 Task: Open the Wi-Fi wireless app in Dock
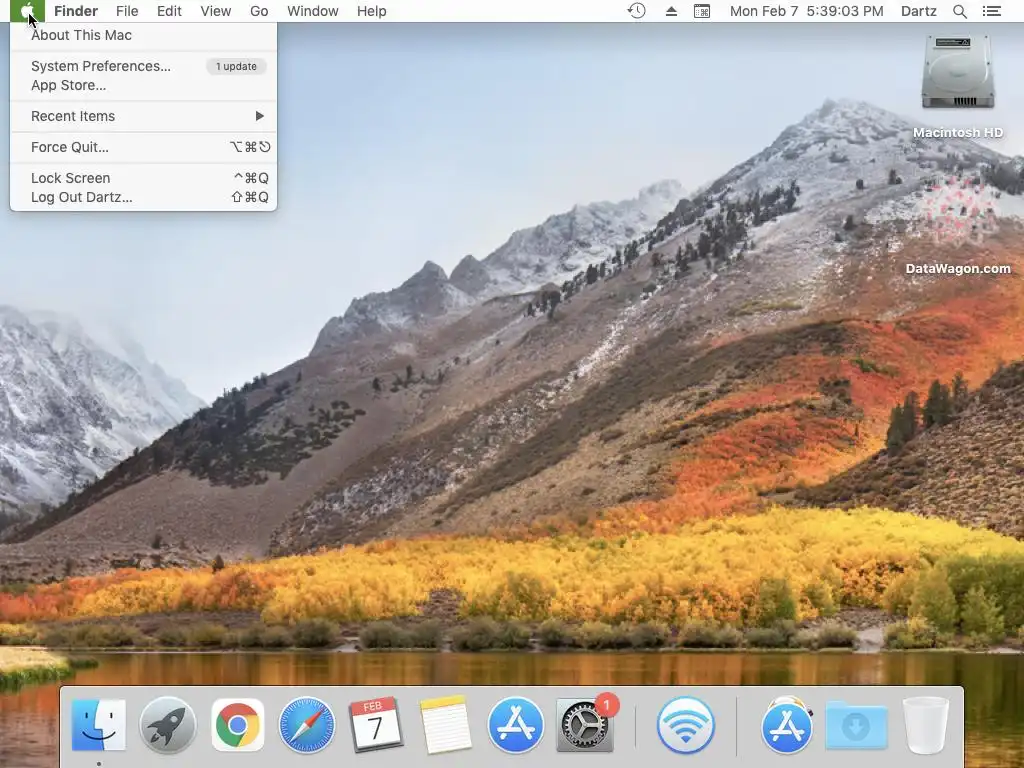[x=685, y=725]
